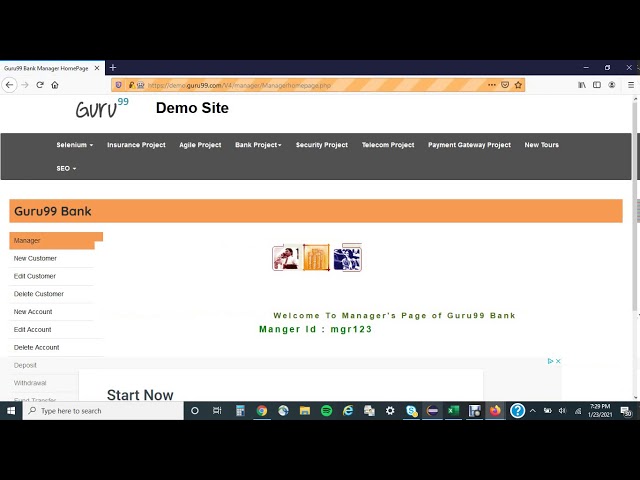640x480 pixels.
Task: Show hidden system tray icons
Action: [533, 411]
